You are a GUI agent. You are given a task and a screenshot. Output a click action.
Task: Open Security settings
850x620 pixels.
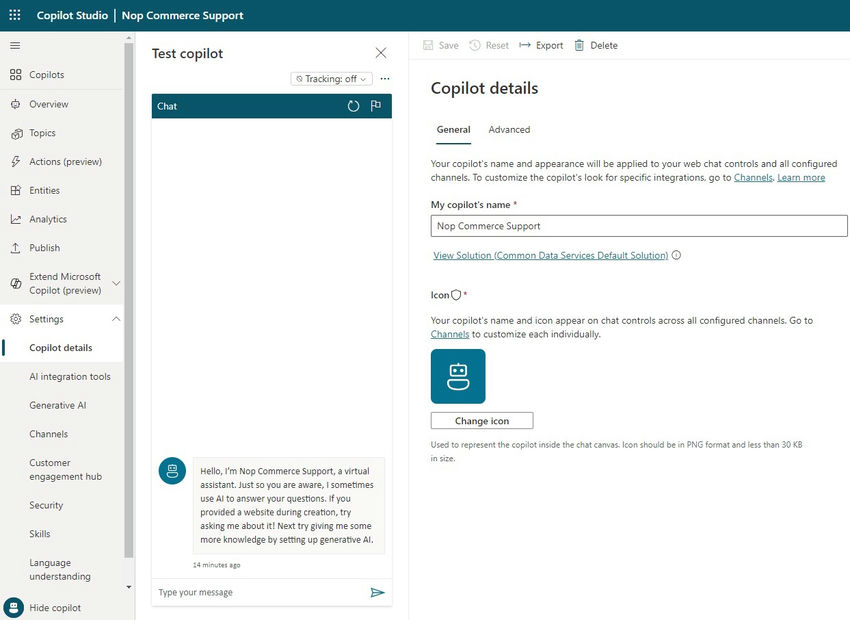(x=46, y=505)
